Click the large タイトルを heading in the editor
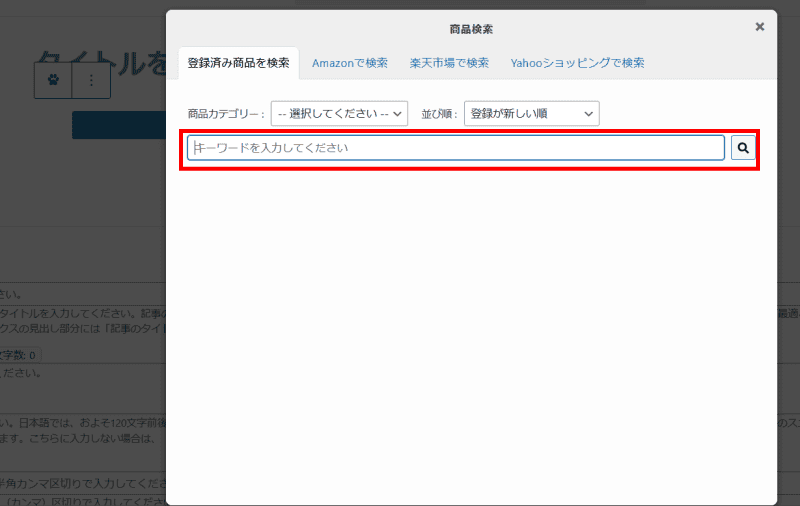Image resolution: width=800 pixels, height=506 pixels. (x=102, y=64)
